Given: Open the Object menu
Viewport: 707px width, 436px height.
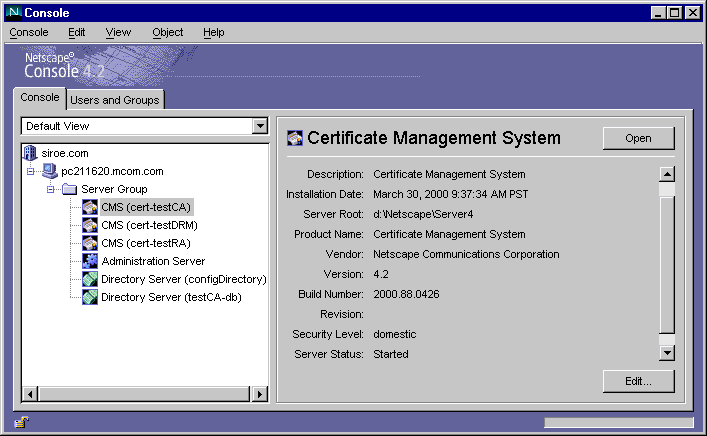Looking at the screenshot, I should (x=168, y=32).
